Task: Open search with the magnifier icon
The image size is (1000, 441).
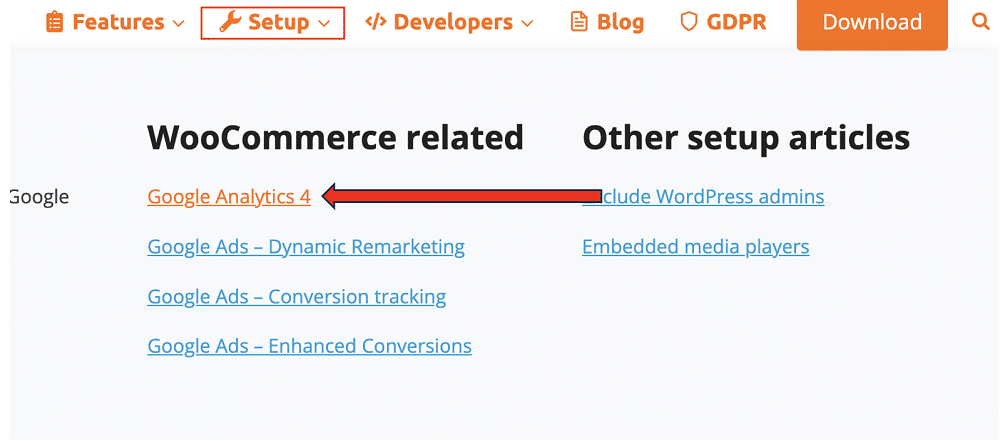Action: (x=980, y=22)
